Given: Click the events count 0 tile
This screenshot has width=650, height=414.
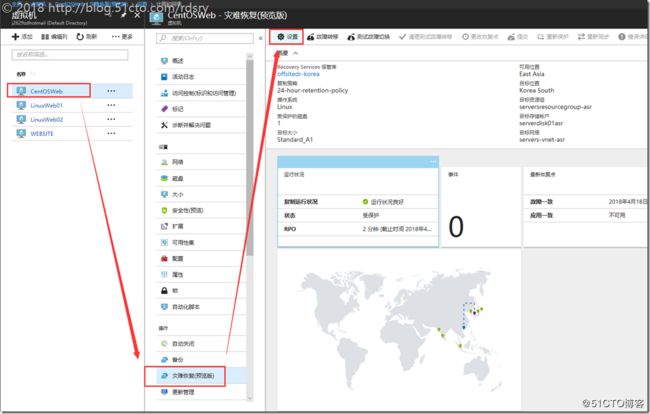Looking at the screenshot, I should click(481, 206).
